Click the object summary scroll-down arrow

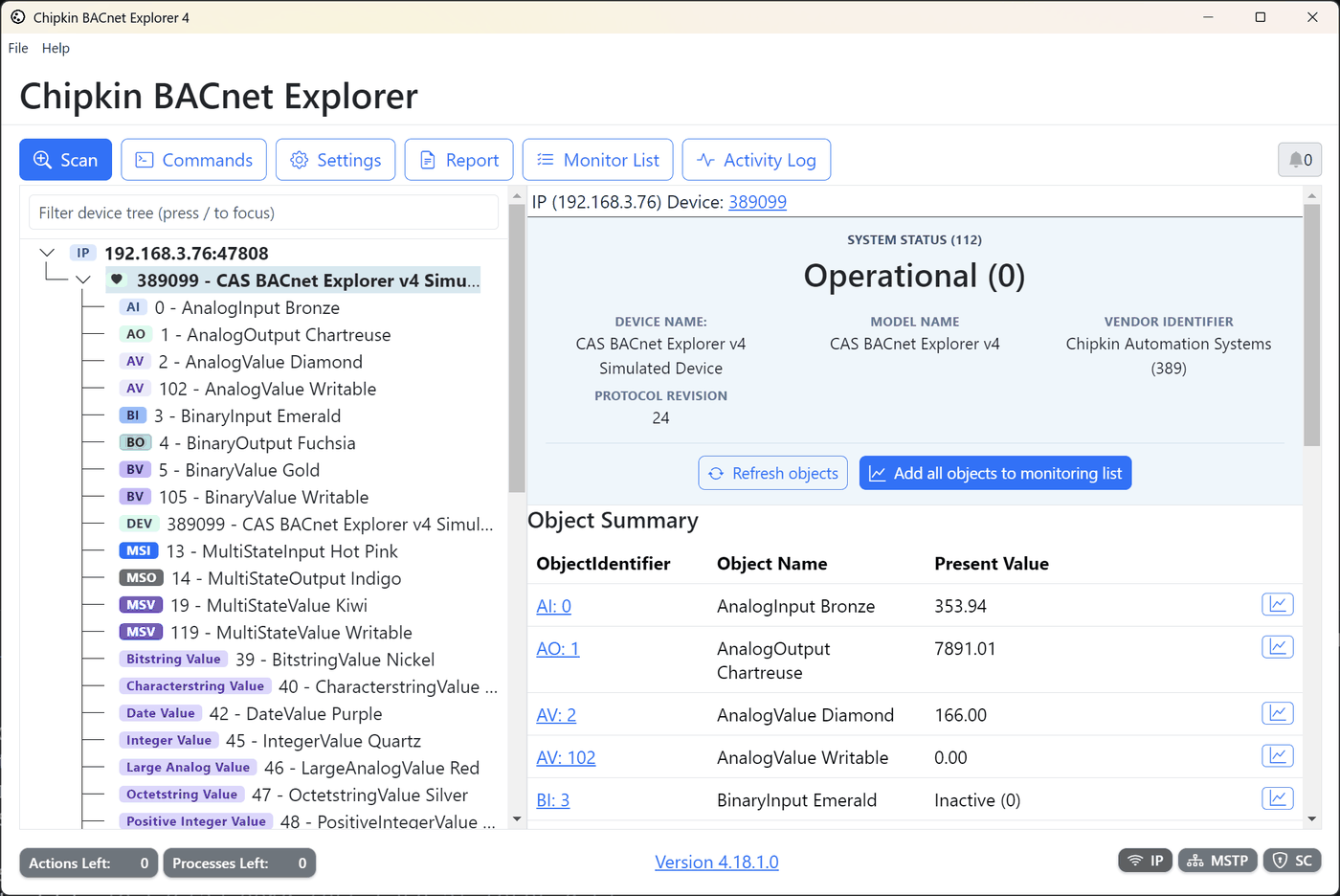click(1311, 819)
